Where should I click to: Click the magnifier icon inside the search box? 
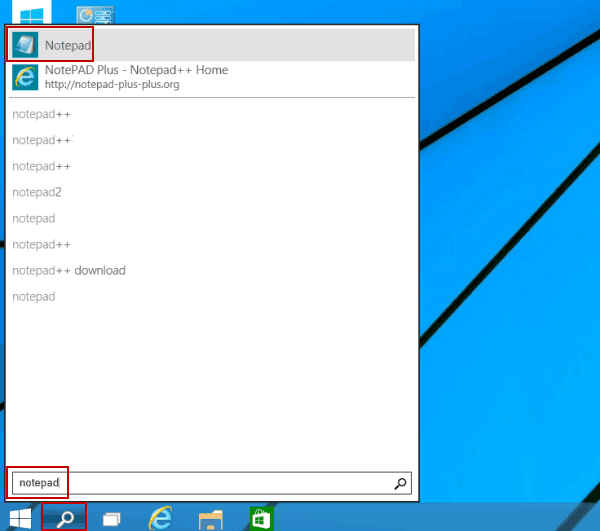point(400,484)
